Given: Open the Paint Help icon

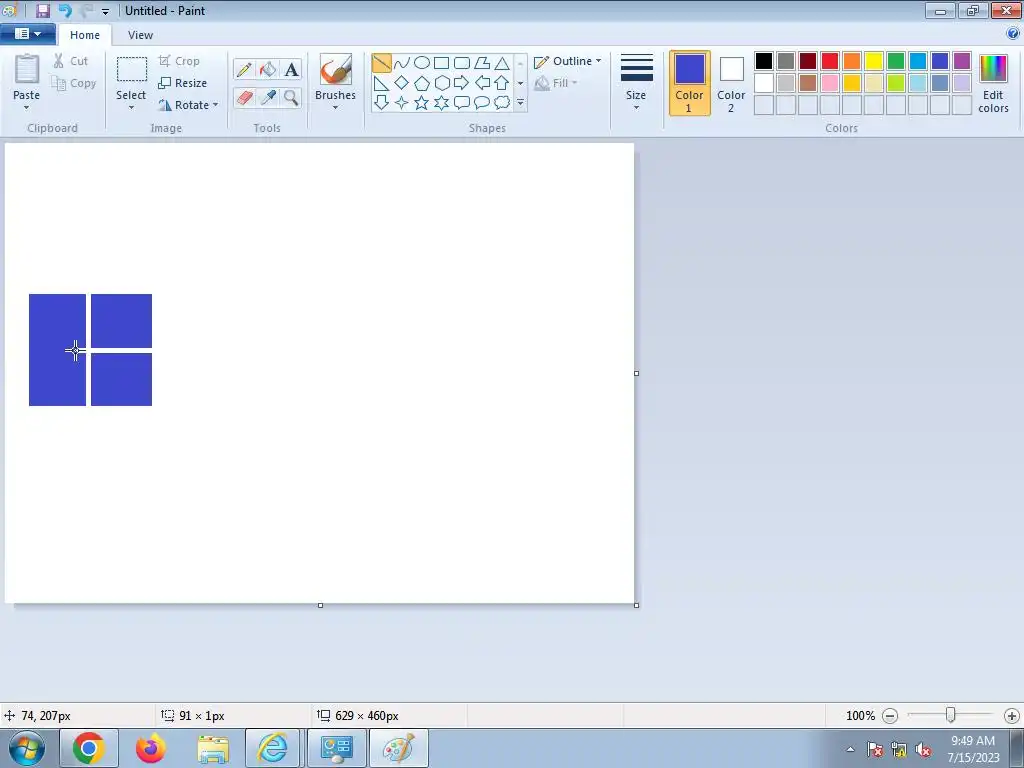Looking at the screenshot, I should [1013, 33].
